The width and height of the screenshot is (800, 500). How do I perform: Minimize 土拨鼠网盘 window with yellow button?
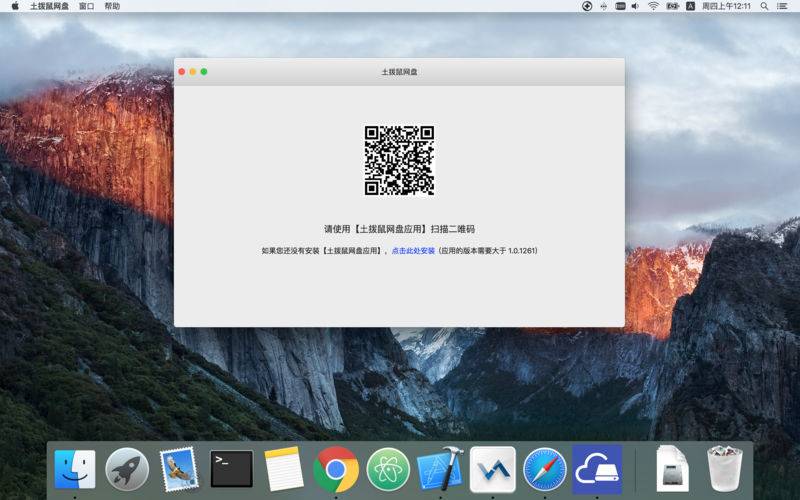[193, 71]
